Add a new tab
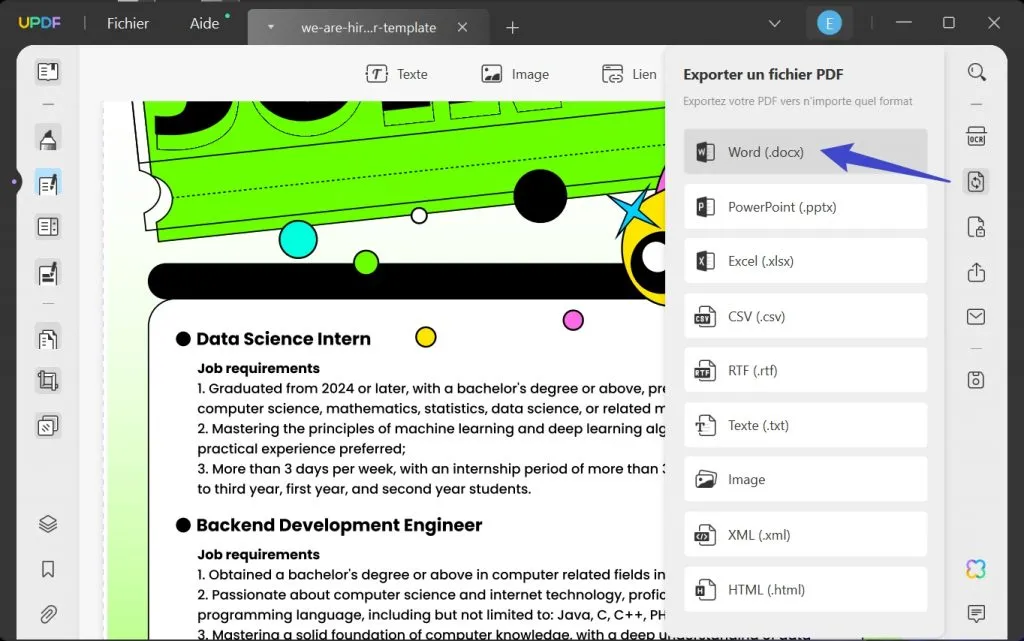 513,27
